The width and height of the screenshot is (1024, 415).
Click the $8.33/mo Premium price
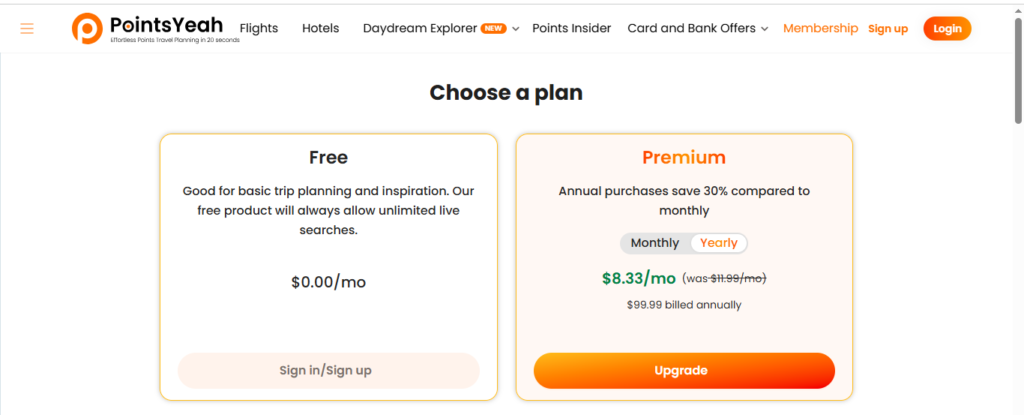pyautogui.click(x=639, y=278)
